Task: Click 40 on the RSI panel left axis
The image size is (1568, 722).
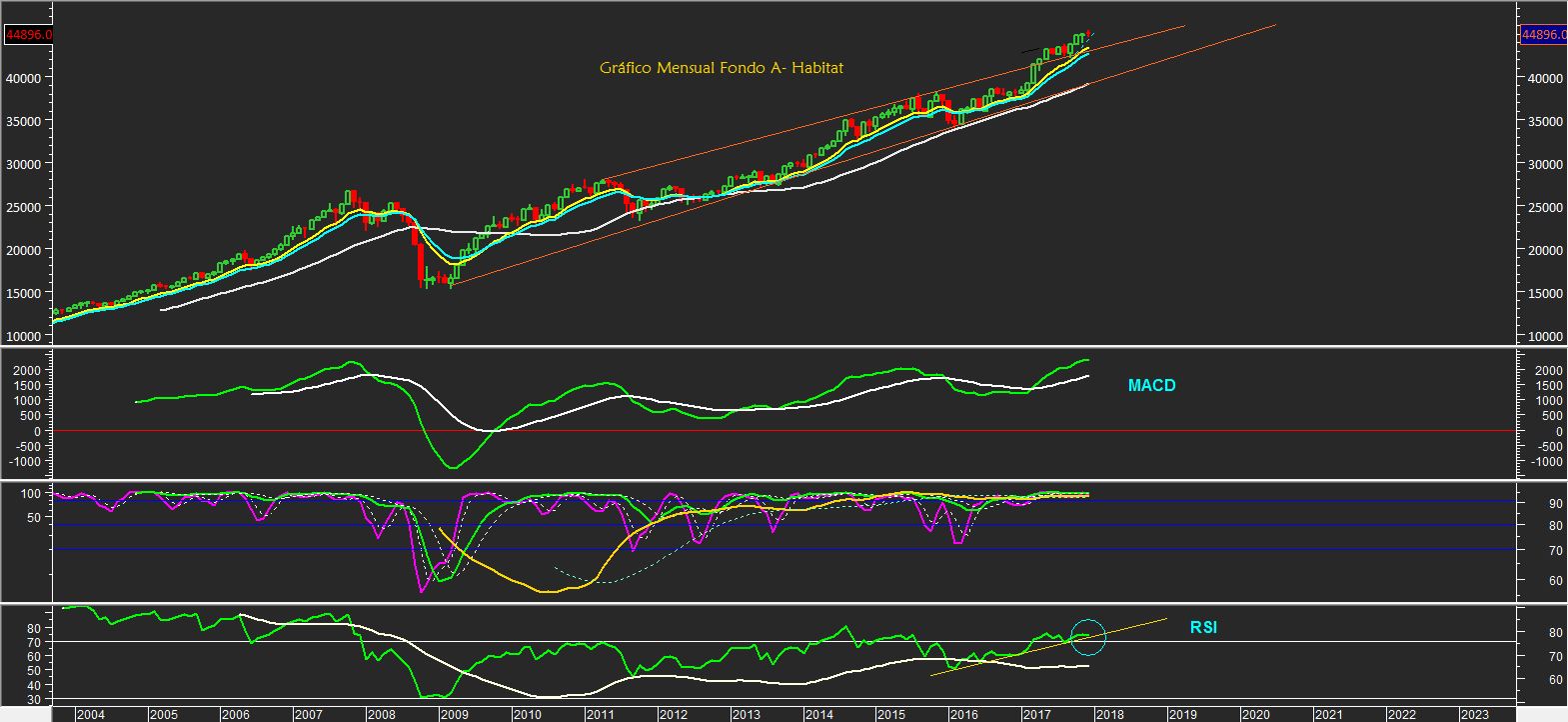Action: [33, 686]
